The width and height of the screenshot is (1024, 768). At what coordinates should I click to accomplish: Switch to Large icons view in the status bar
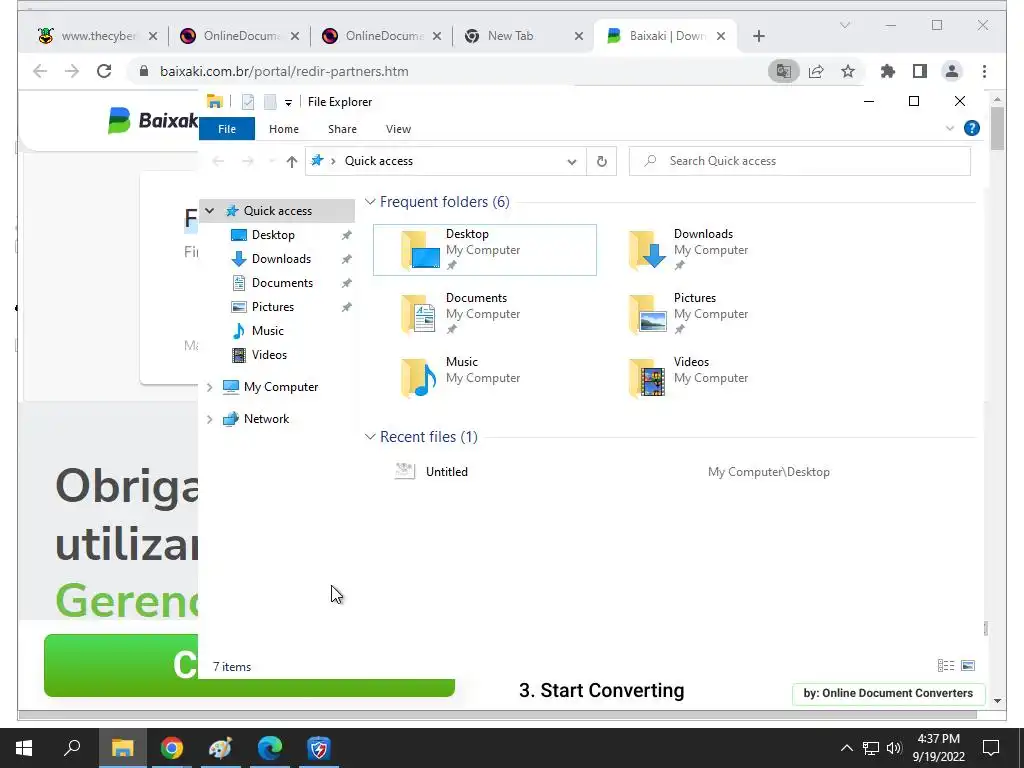point(968,665)
